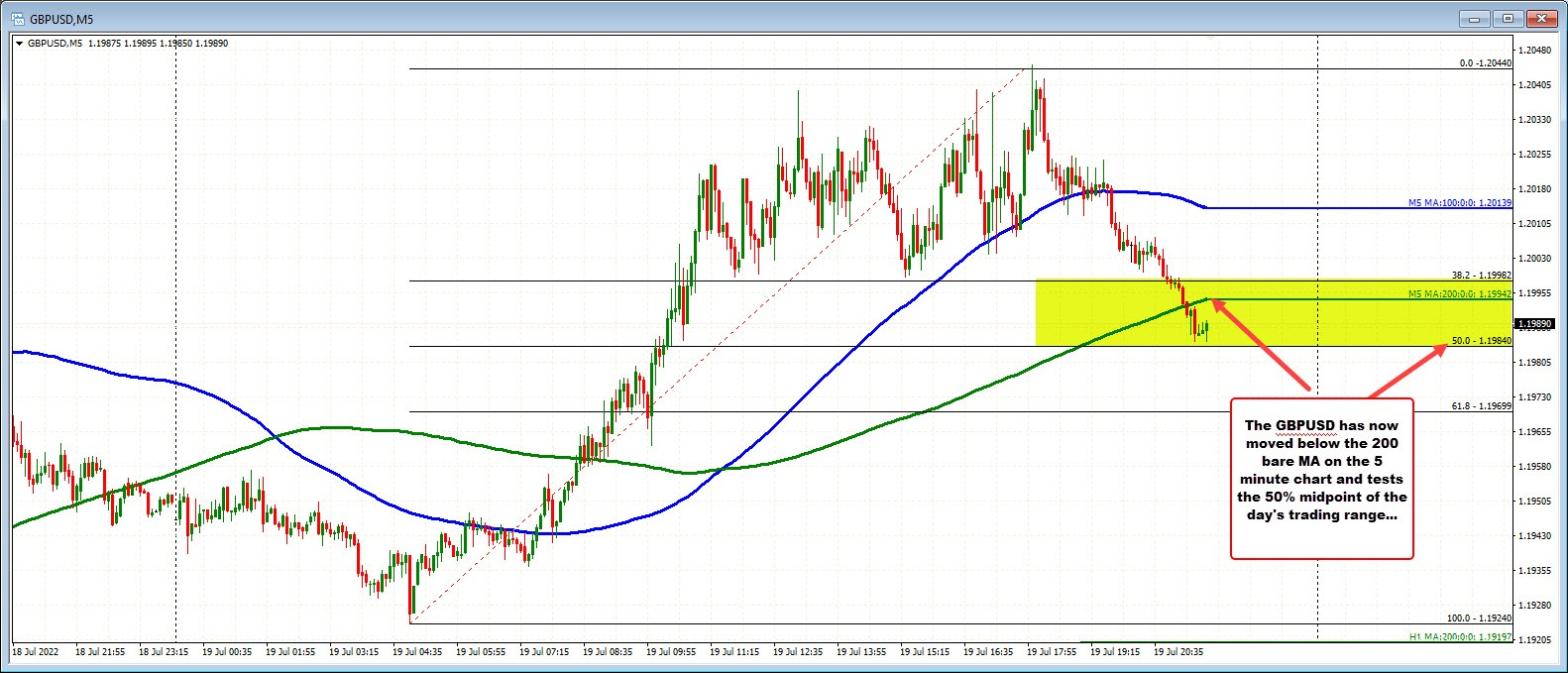Click the GBPUSD,M5 chart window icon
The height and width of the screenshot is (673, 1568).
click(x=15, y=18)
